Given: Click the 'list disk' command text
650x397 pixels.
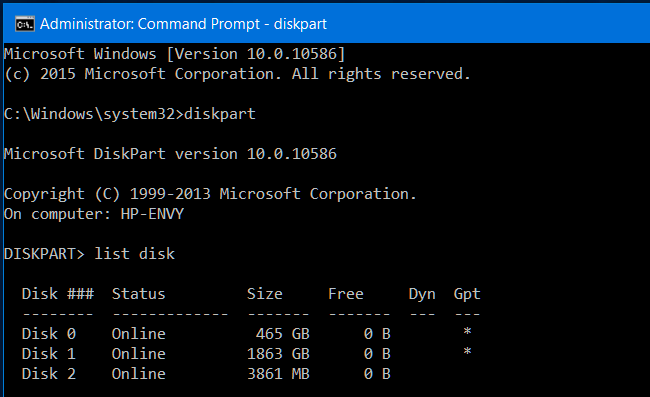Looking at the screenshot, I should [134, 254].
